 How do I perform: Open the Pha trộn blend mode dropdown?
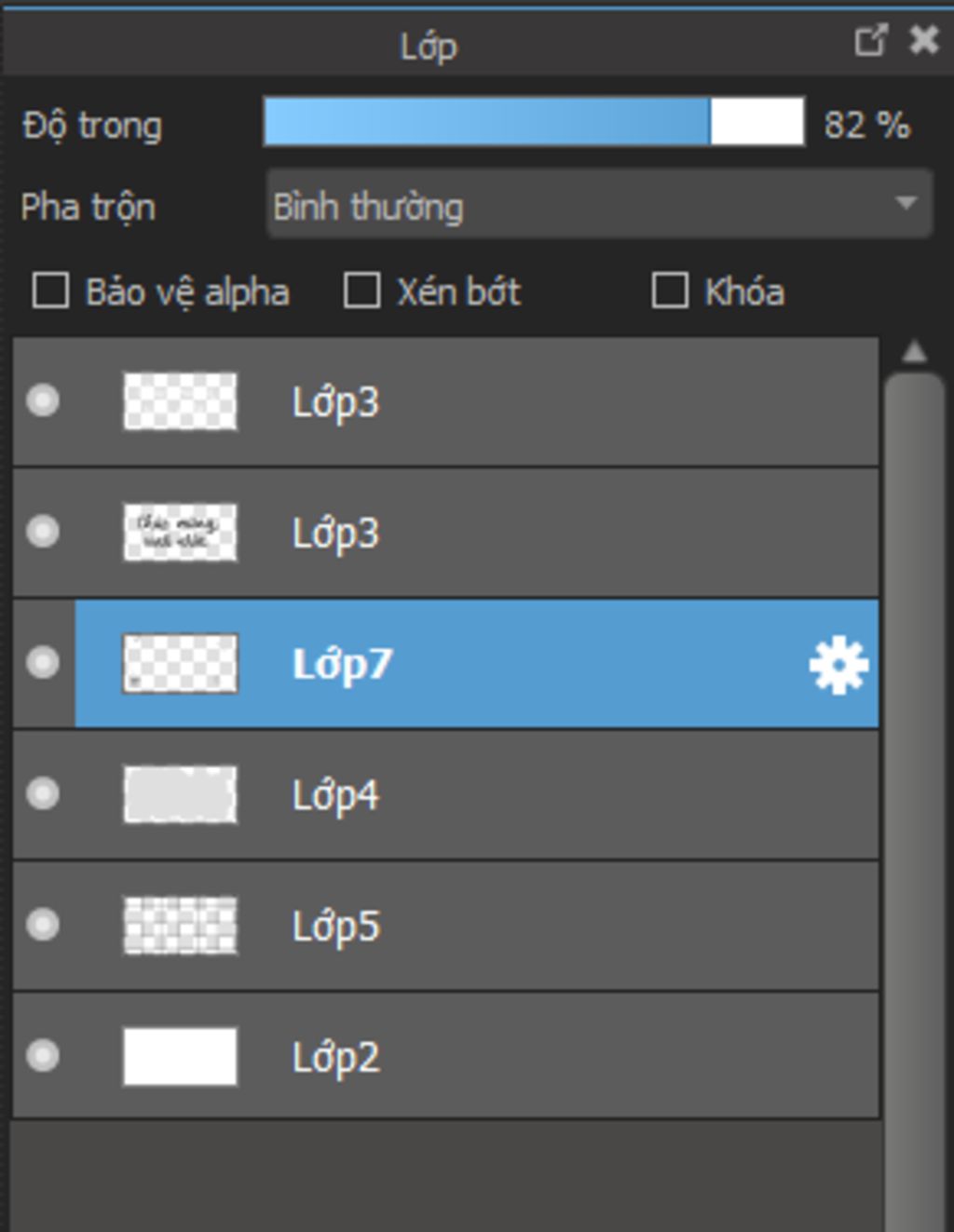pyautogui.click(x=599, y=204)
